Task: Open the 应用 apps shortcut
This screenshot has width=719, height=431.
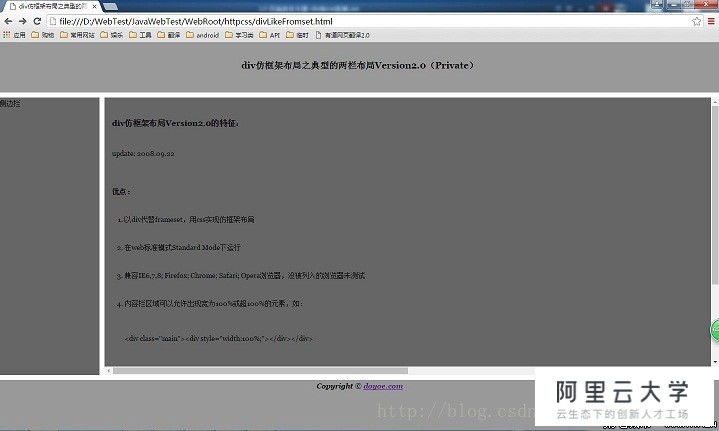Action: click(14, 35)
